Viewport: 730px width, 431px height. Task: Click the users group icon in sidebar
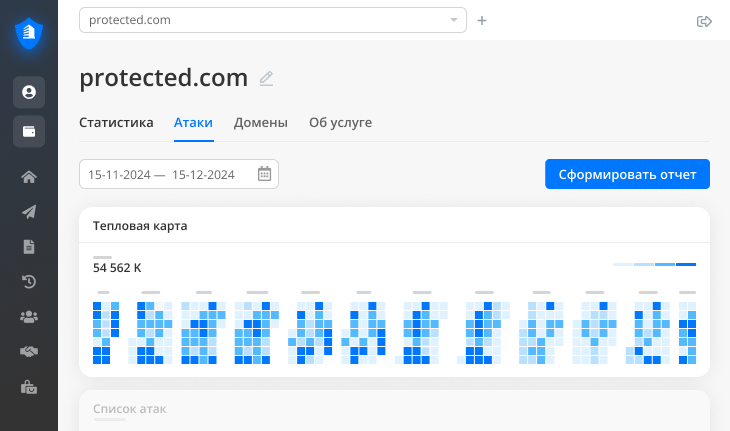point(29,316)
